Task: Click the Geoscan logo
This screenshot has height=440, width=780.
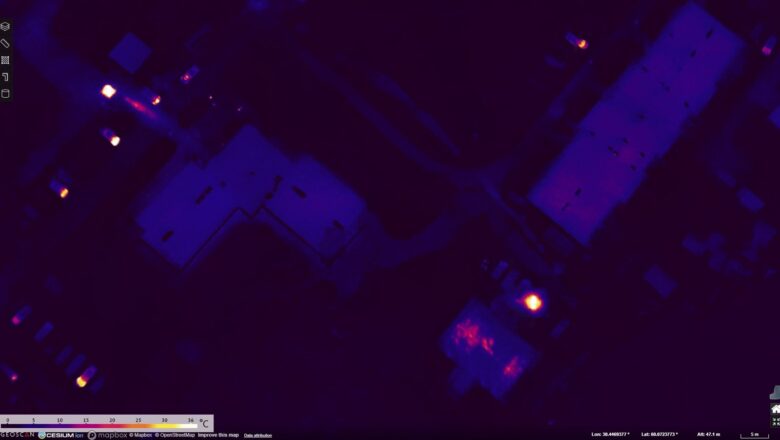Action: pyautogui.click(x=17, y=435)
